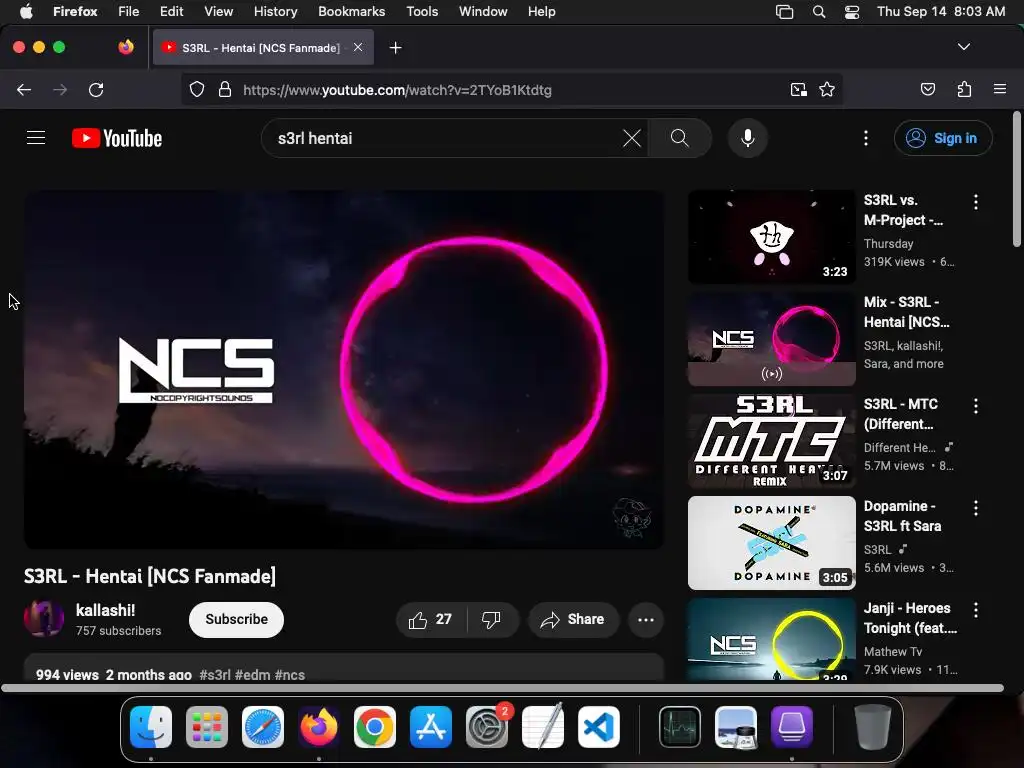Click the YouTube search input field
The width and height of the screenshot is (1024, 768).
(447, 138)
